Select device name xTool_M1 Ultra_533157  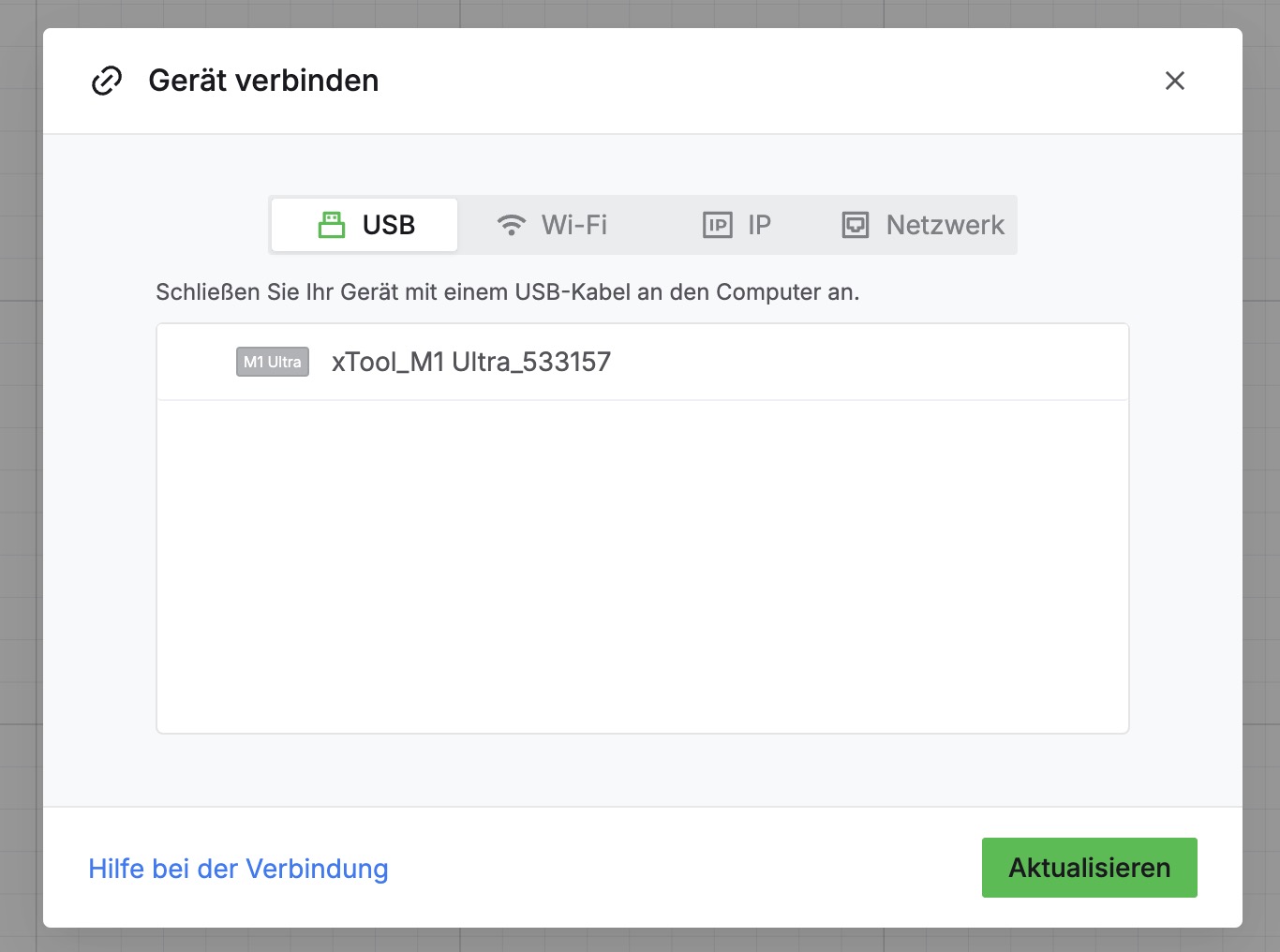coord(470,362)
